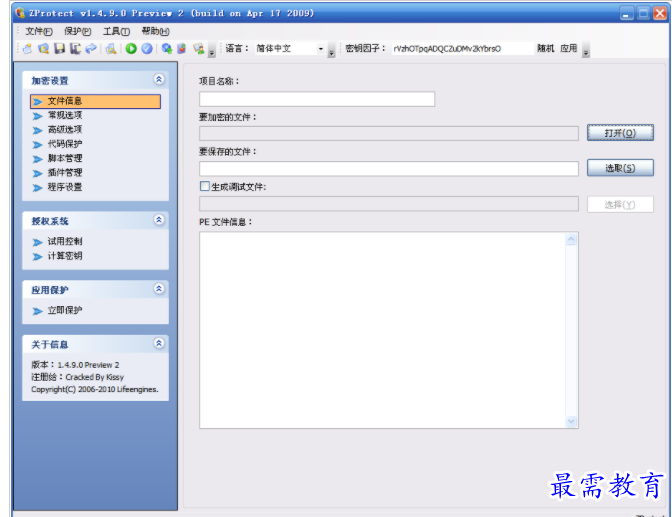This screenshot has width=672, height=517.
Task: Click the 选取(S) button
Action: coord(620,168)
